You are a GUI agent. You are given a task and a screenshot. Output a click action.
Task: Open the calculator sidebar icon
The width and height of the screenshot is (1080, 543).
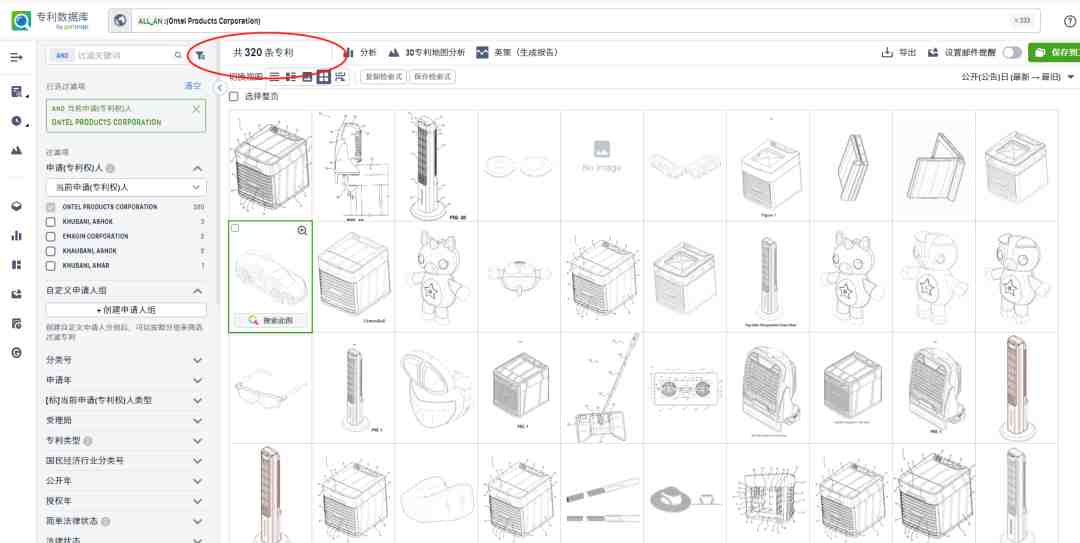(17, 92)
